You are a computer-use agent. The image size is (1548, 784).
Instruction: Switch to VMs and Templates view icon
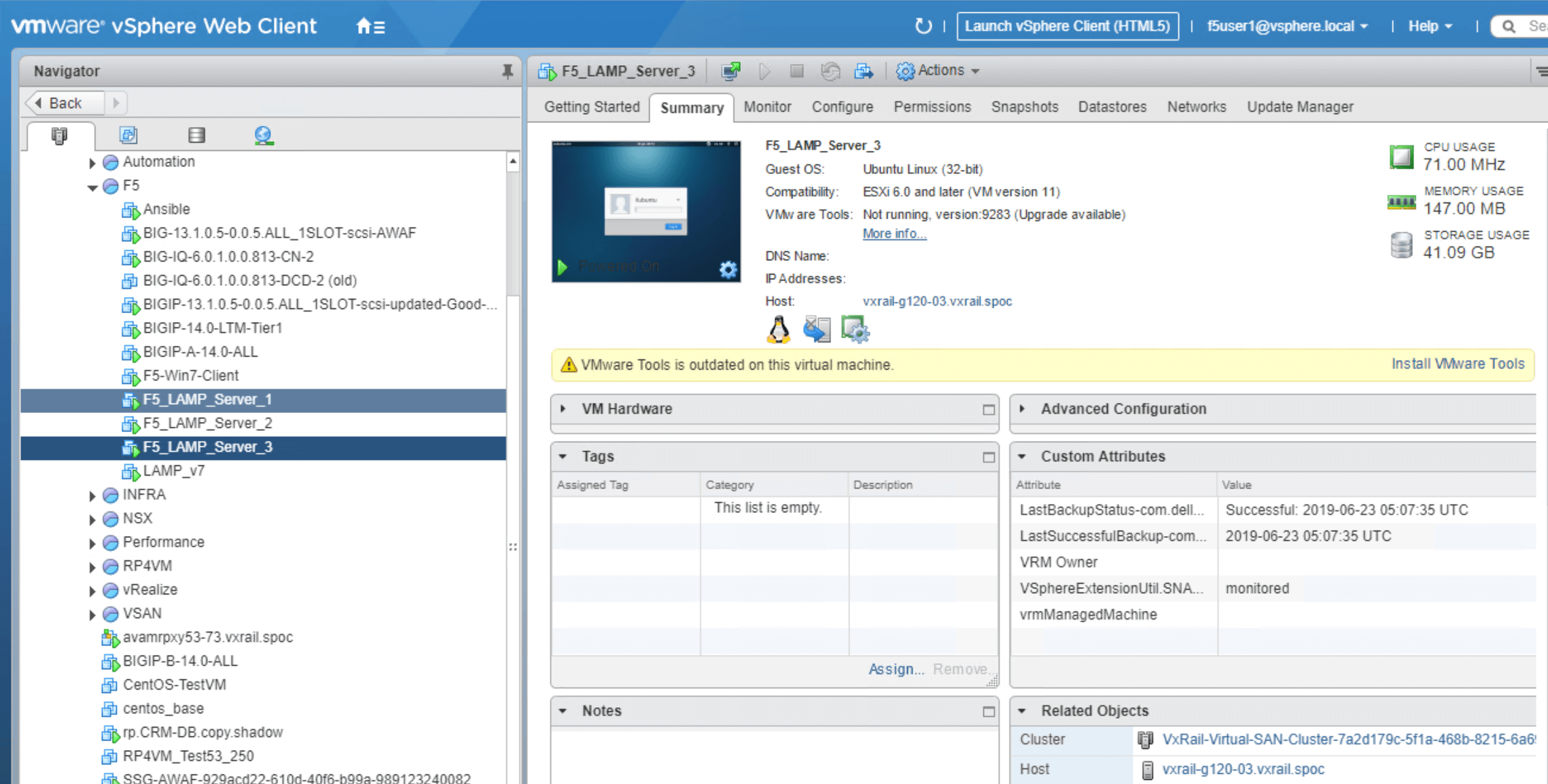click(128, 135)
